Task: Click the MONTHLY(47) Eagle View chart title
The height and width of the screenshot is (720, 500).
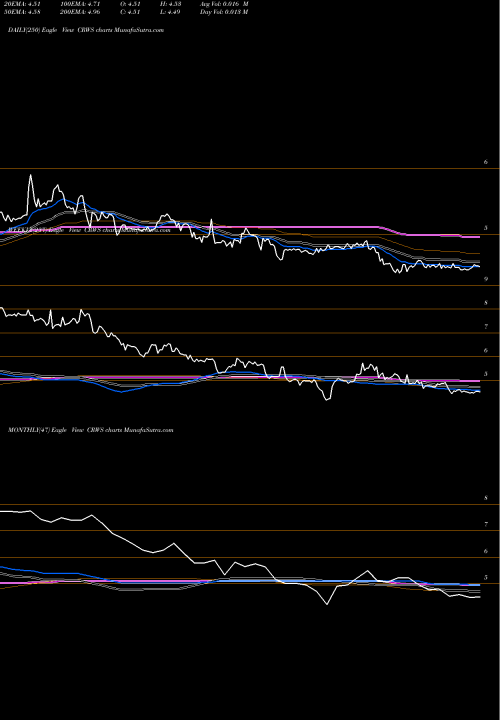Action: coord(90,430)
